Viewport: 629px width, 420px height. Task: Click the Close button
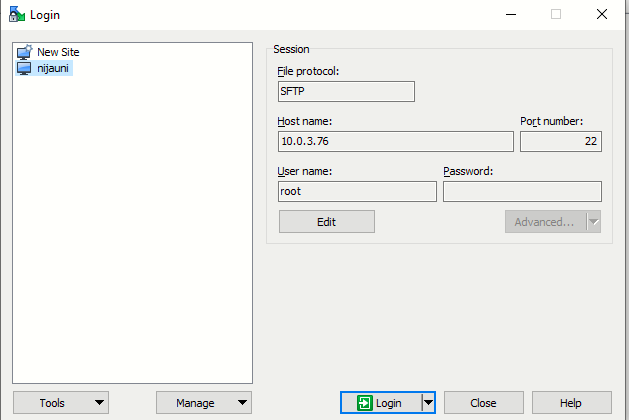(483, 403)
